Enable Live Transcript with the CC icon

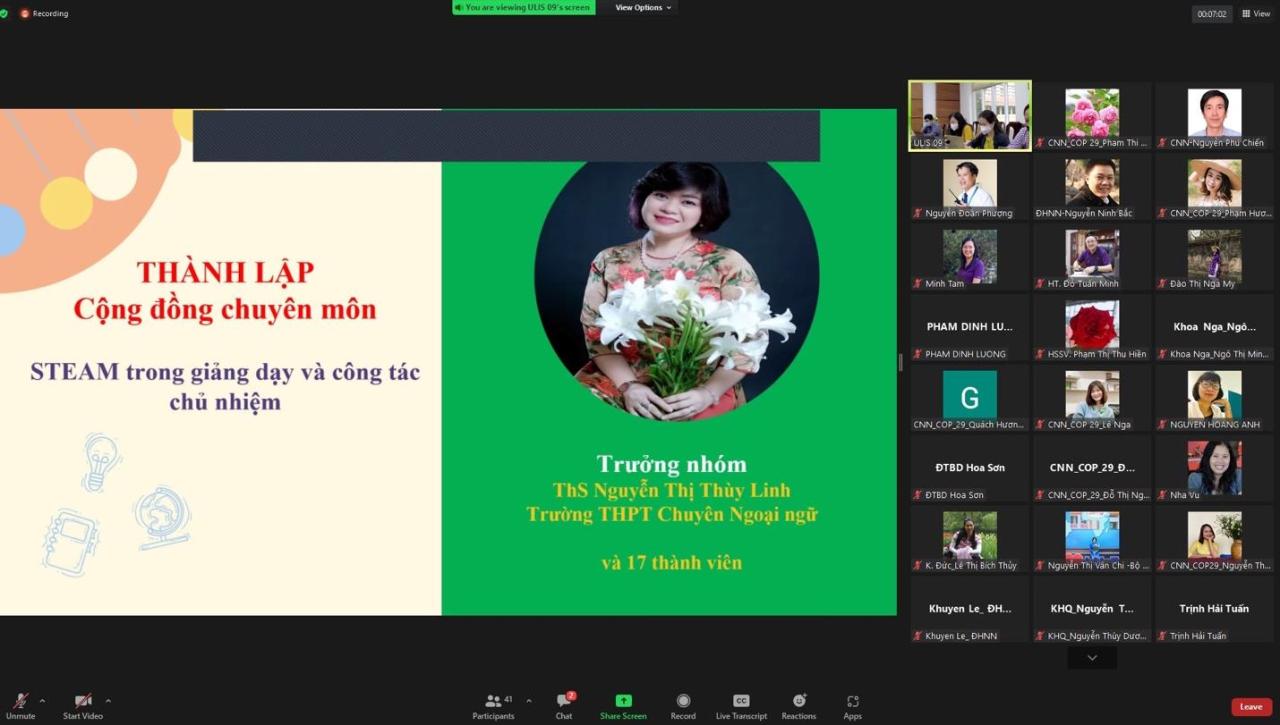[740, 705]
